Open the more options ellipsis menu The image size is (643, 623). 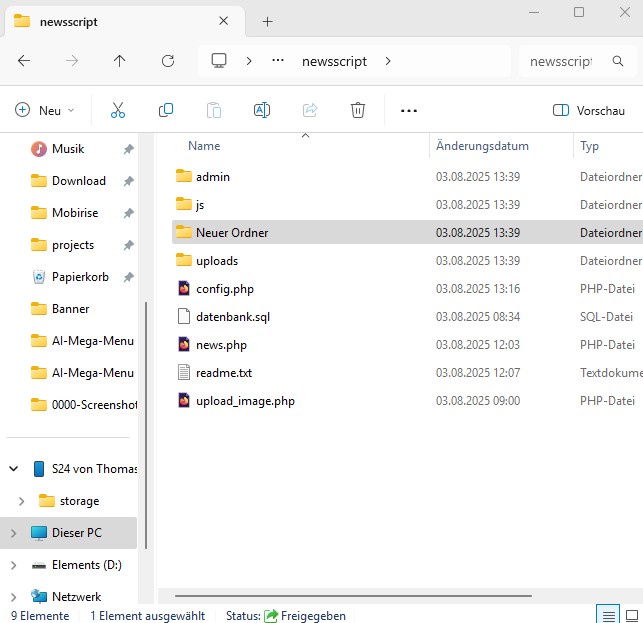pos(408,110)
